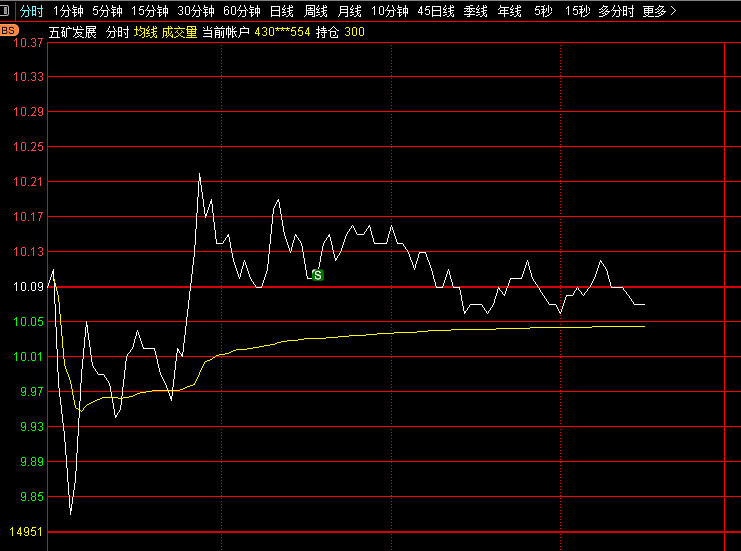Expand the 更多 more periods menu
741x551 pixels.
[660, 11]
